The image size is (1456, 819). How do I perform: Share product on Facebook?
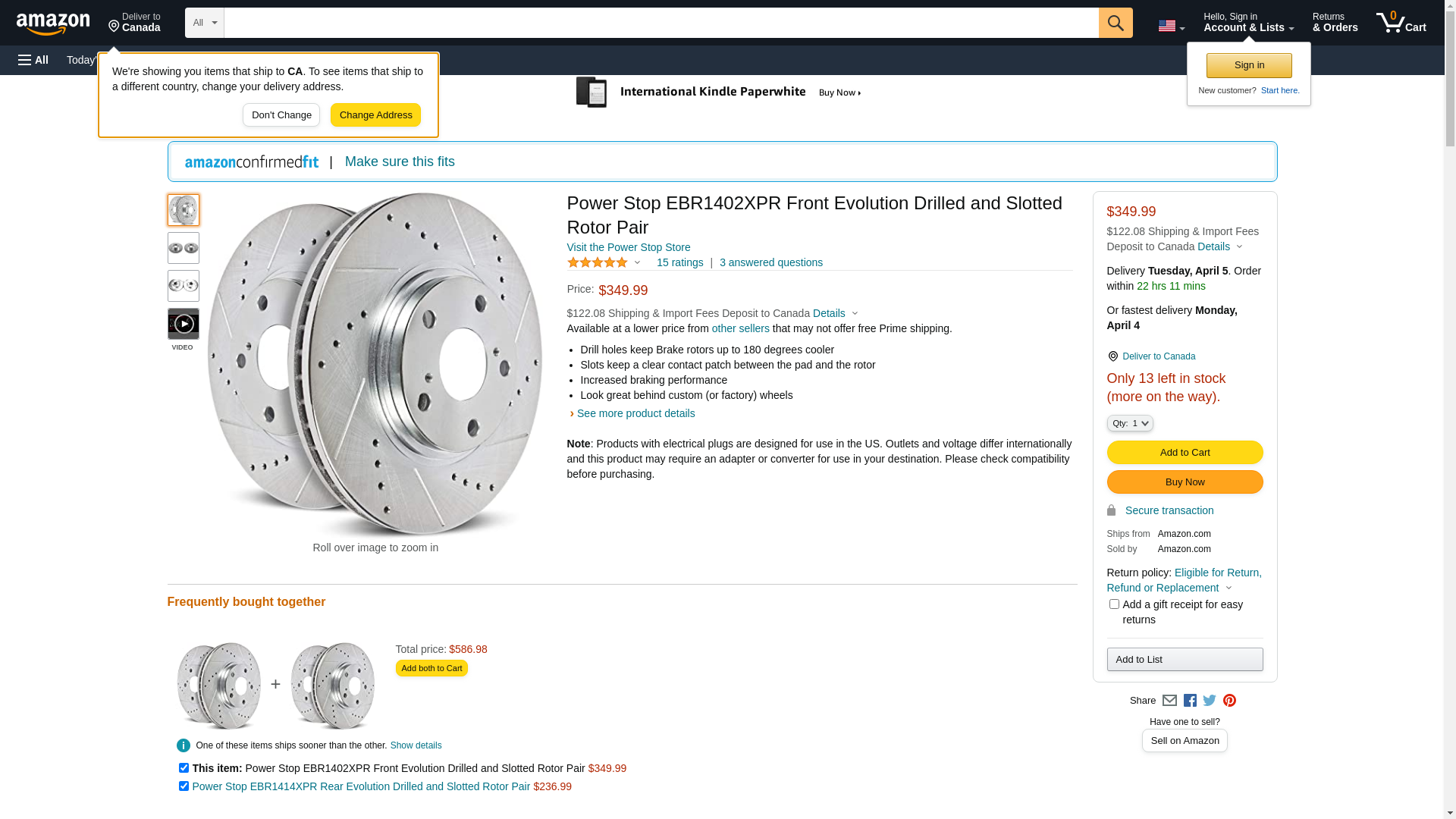[x=1190, y=701]
